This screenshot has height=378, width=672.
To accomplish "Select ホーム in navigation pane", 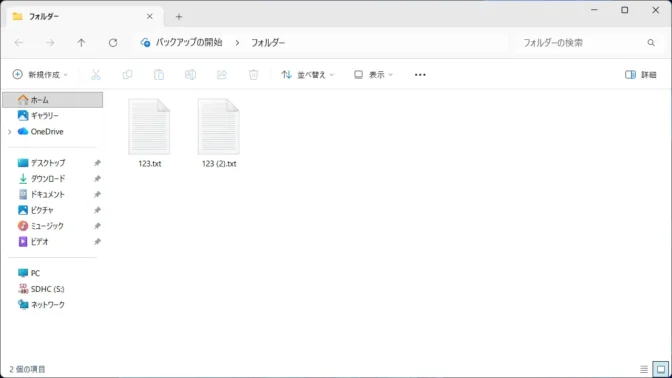I will [53, 100].
